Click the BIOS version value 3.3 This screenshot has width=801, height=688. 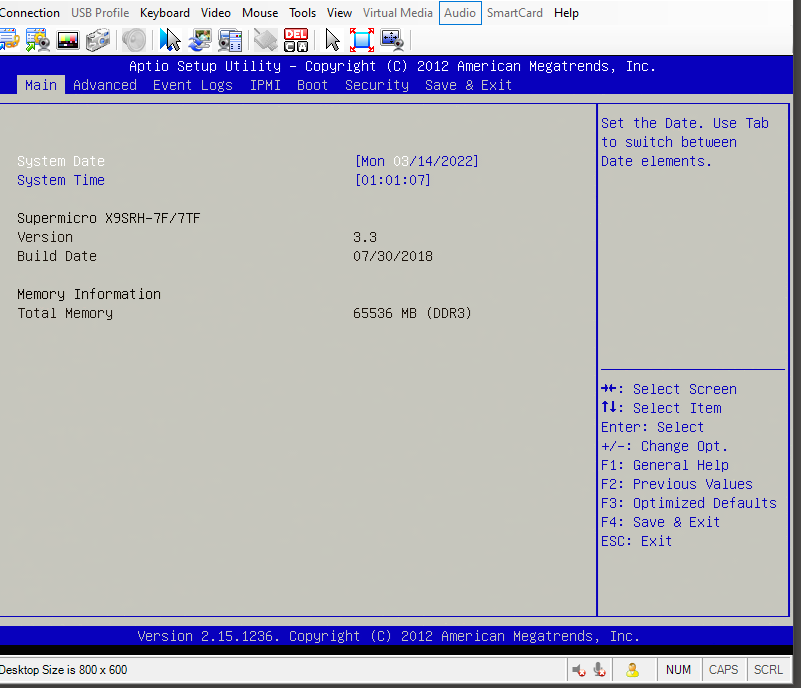click(x=365, y=238)
